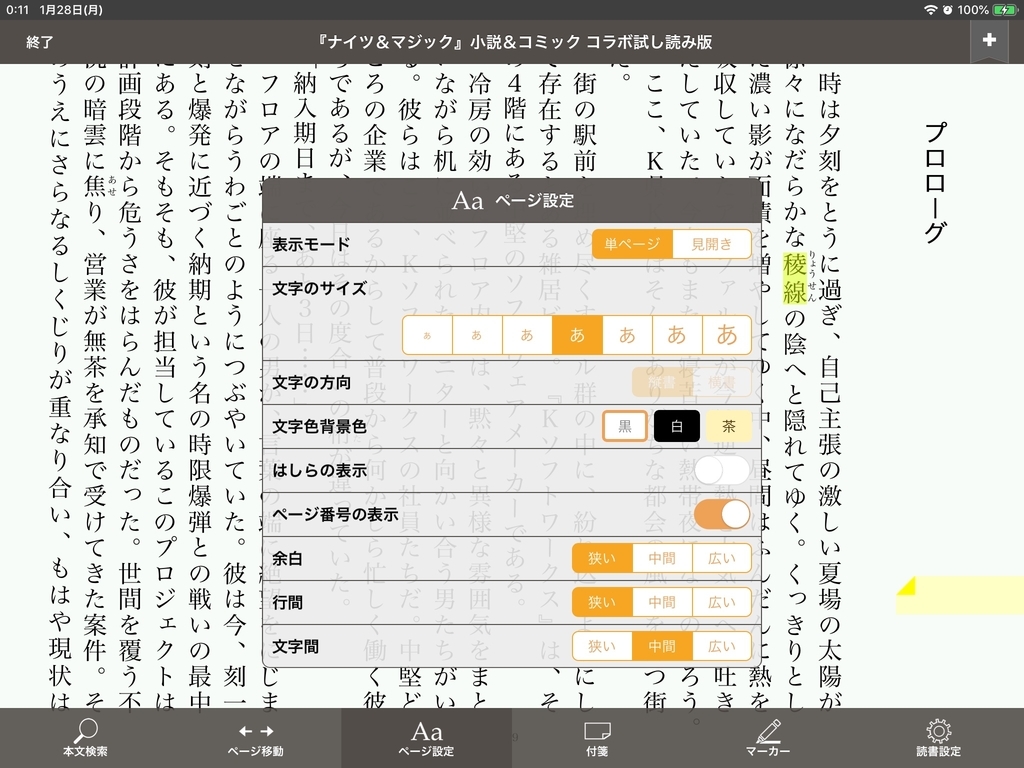1024x768 pixels.
Task: Select the 白 background color option
Action: [x=676, y=425]
